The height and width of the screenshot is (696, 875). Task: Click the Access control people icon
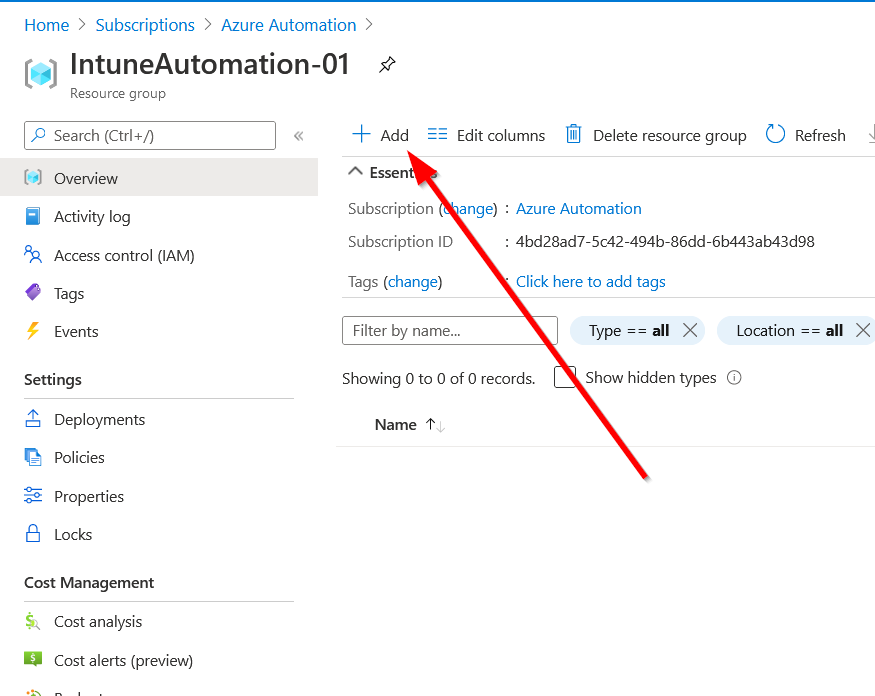pos(33,255)
